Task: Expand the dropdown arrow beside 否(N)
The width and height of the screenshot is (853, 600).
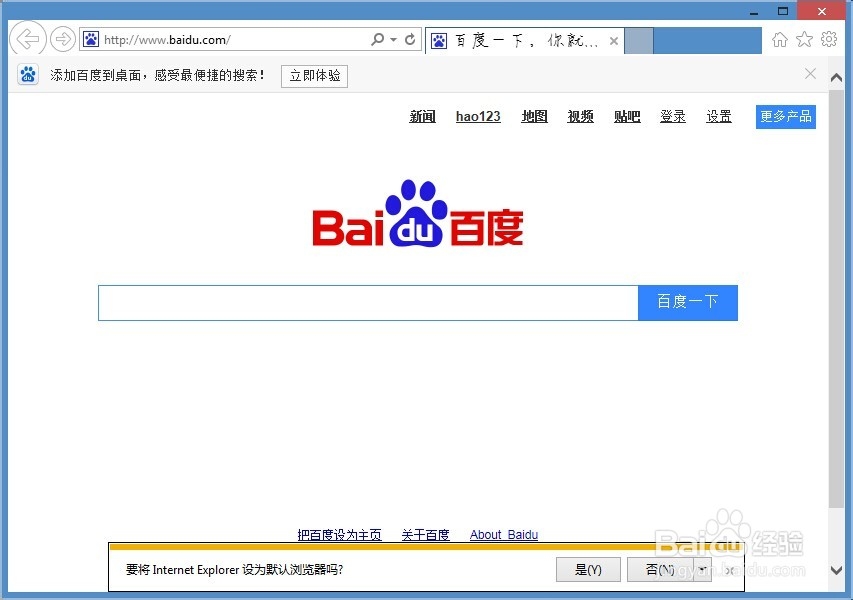Action: click(x=702, y=570)
